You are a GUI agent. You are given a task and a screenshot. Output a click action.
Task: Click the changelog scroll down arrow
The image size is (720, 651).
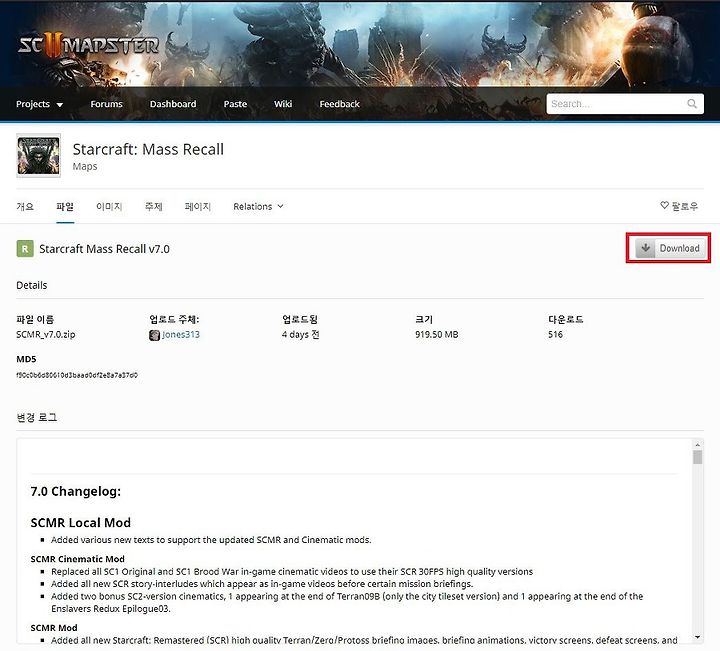pos(698,637)
